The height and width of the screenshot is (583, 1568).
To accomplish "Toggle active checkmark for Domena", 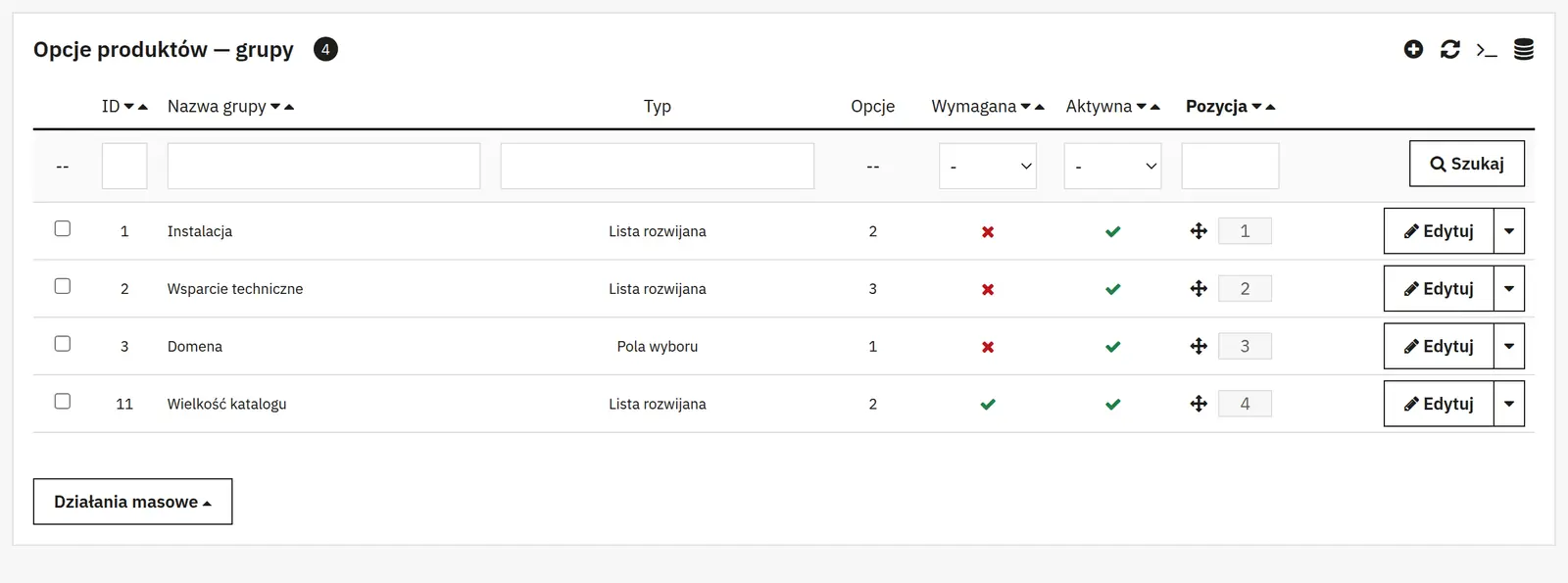I will click(1113, 347).
